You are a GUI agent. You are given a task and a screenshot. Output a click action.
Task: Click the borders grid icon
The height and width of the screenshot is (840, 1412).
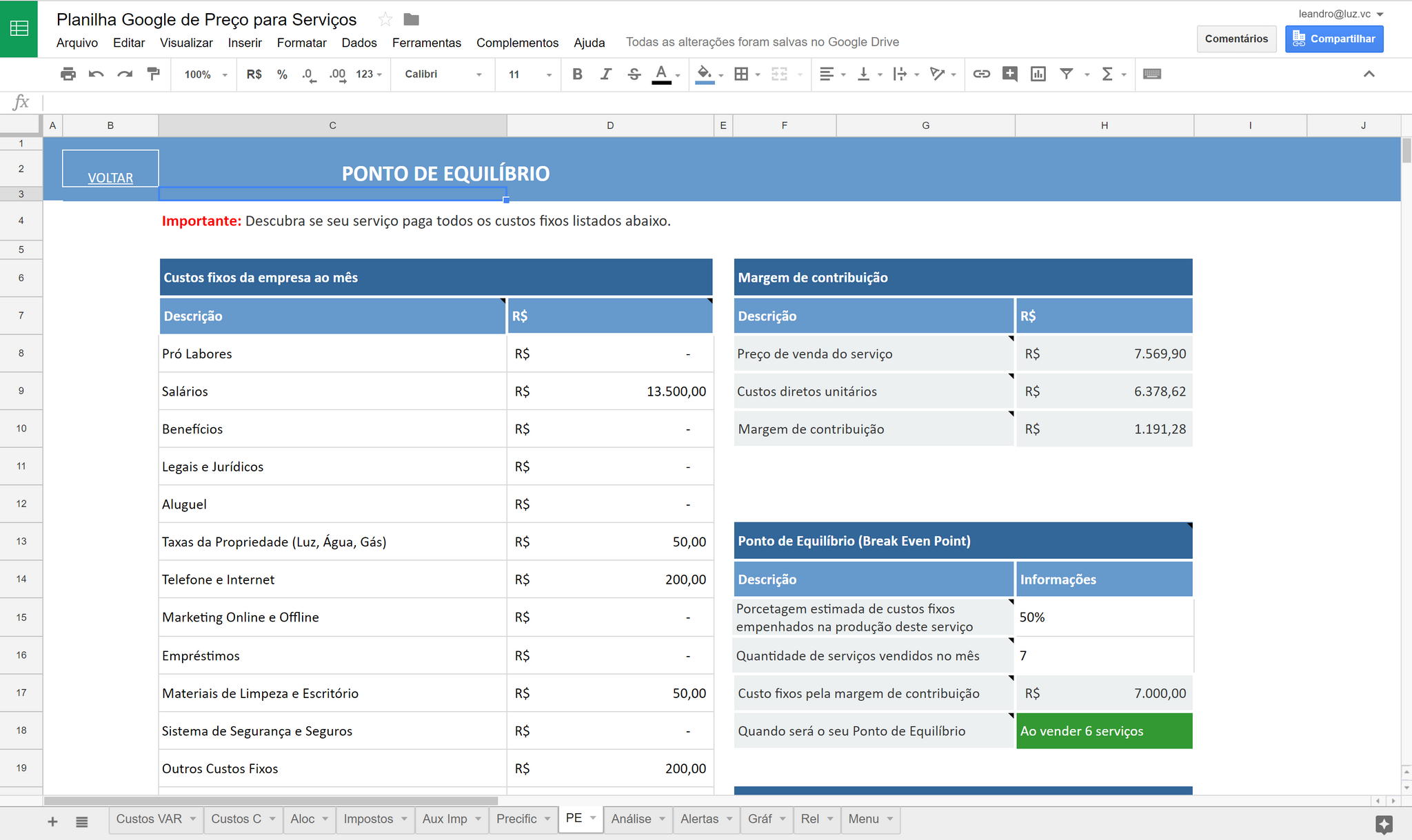pos(741,74)
